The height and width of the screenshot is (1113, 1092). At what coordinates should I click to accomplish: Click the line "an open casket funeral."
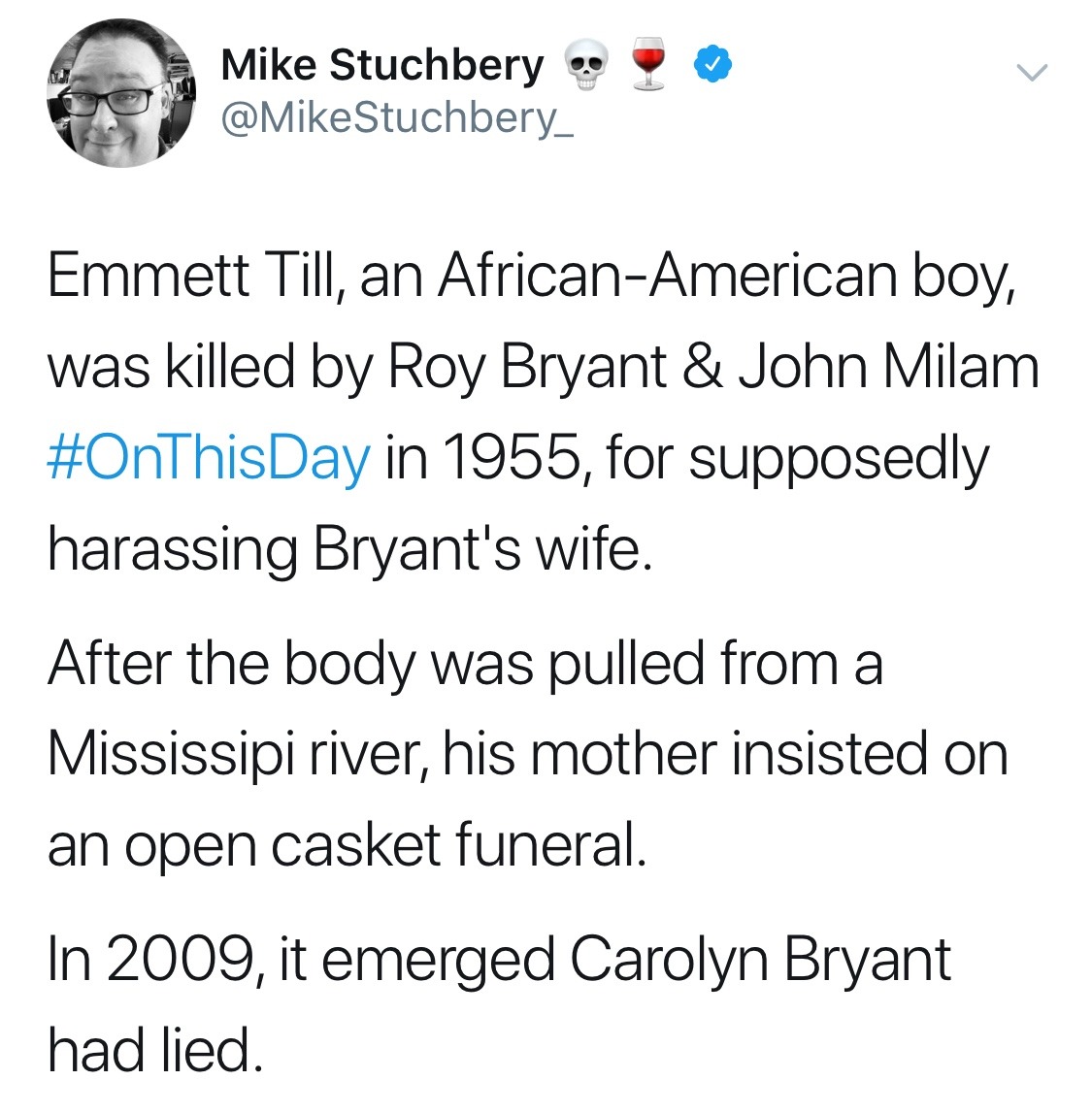point(347,846)
